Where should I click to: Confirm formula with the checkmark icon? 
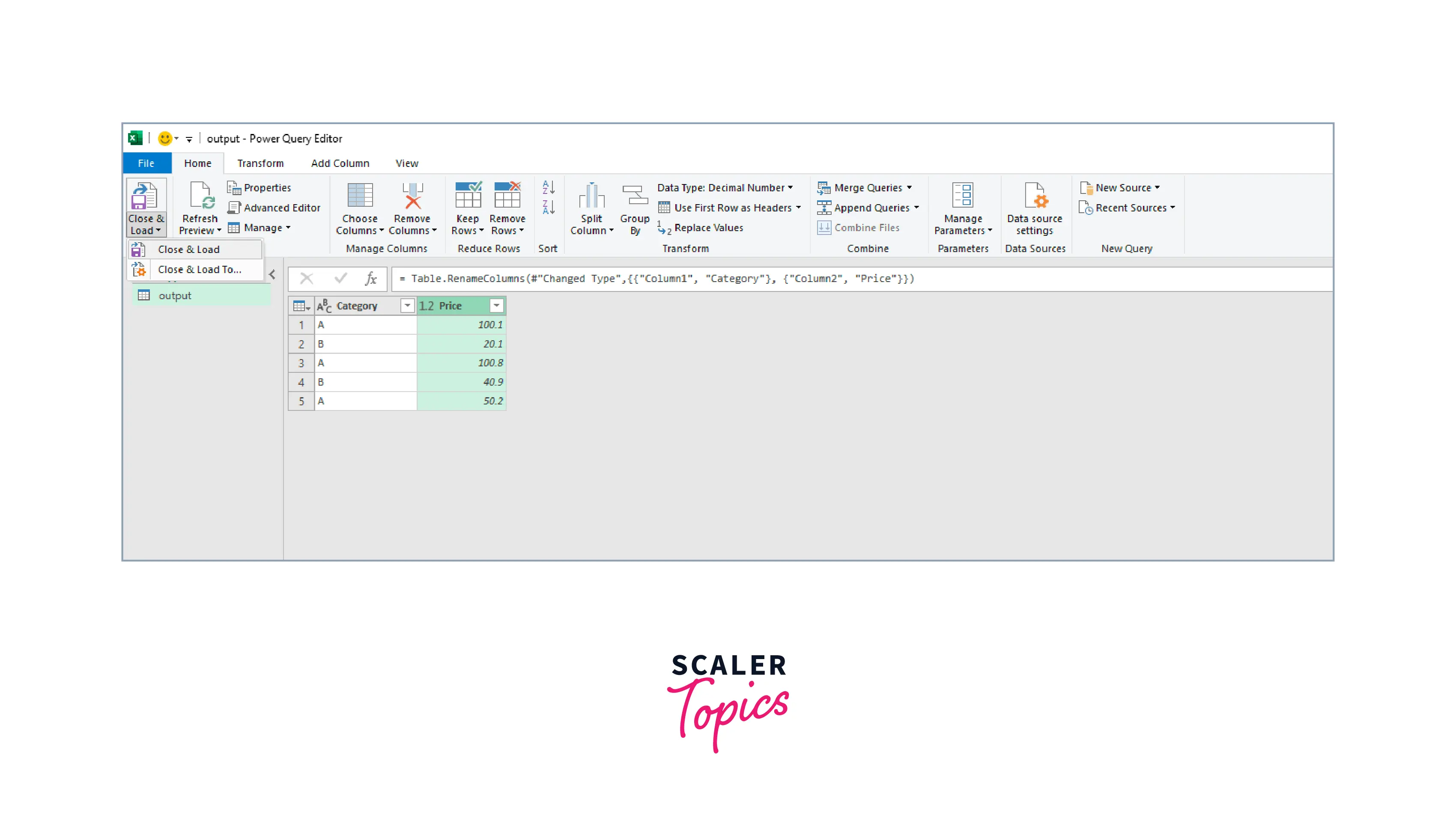(341, 279)
